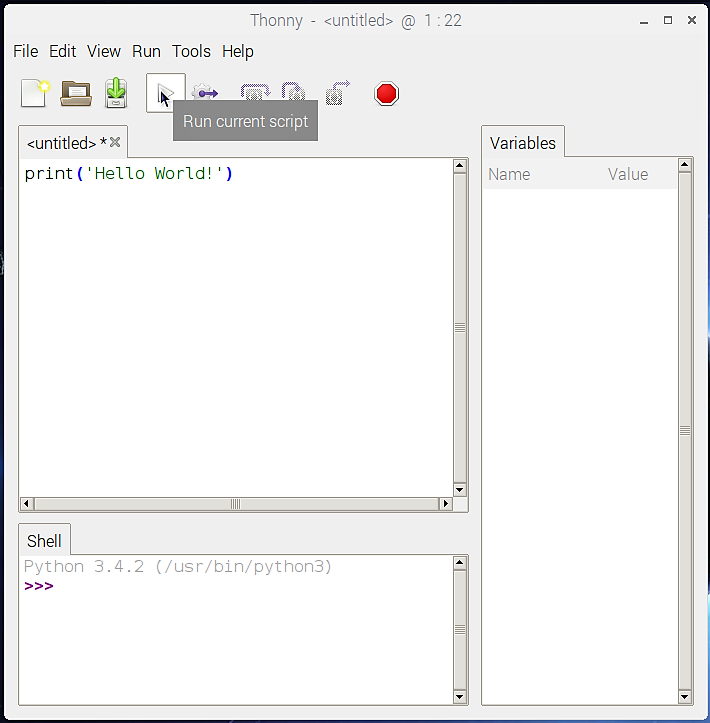Click the editor's scroll down arrow

click(x=460, y=490)
